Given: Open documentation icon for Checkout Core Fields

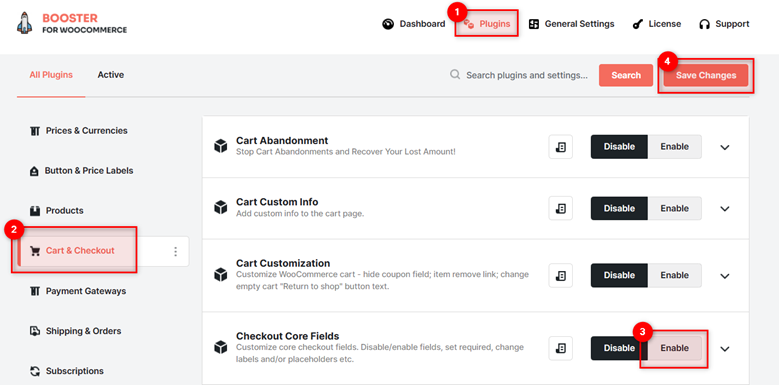Looking at the screenshot, I should [x=560, y=348].
